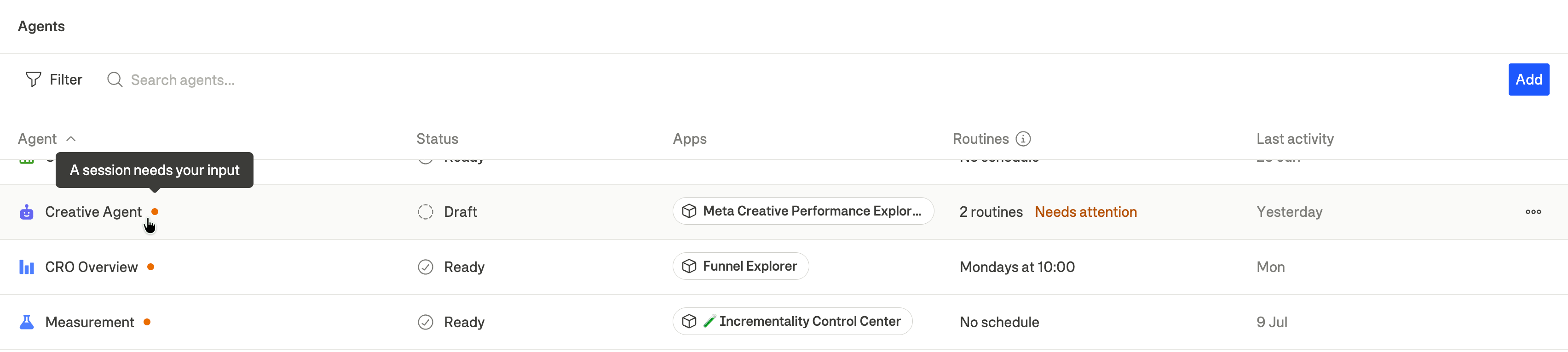This screenshot has width=1568, height=352.
Task: Open the three-dot menu for Creative Agent
Action: pos(1533,212)
